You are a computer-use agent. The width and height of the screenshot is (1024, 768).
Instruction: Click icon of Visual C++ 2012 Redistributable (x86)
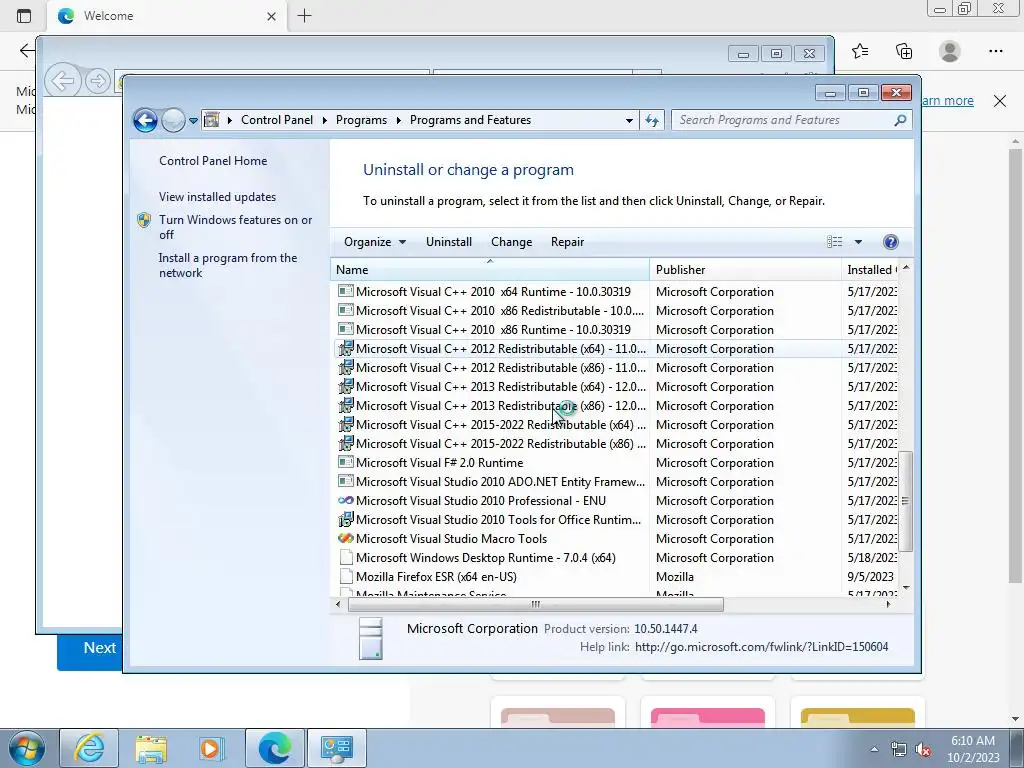tap(345, 368)
